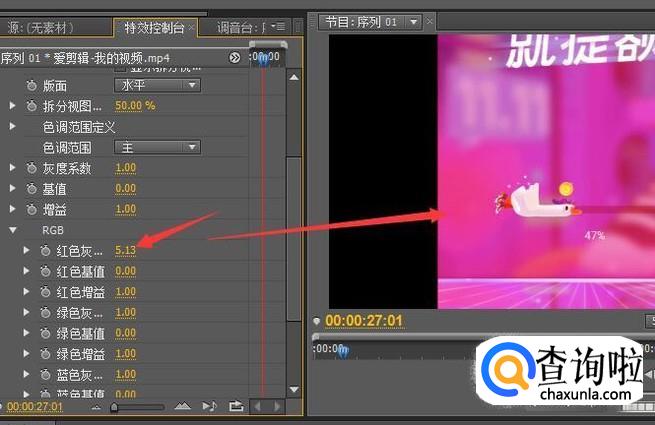Click stopwatch icon beside 蓝色灰
This screenshot has width=655, height=425.
pos(46,374)
